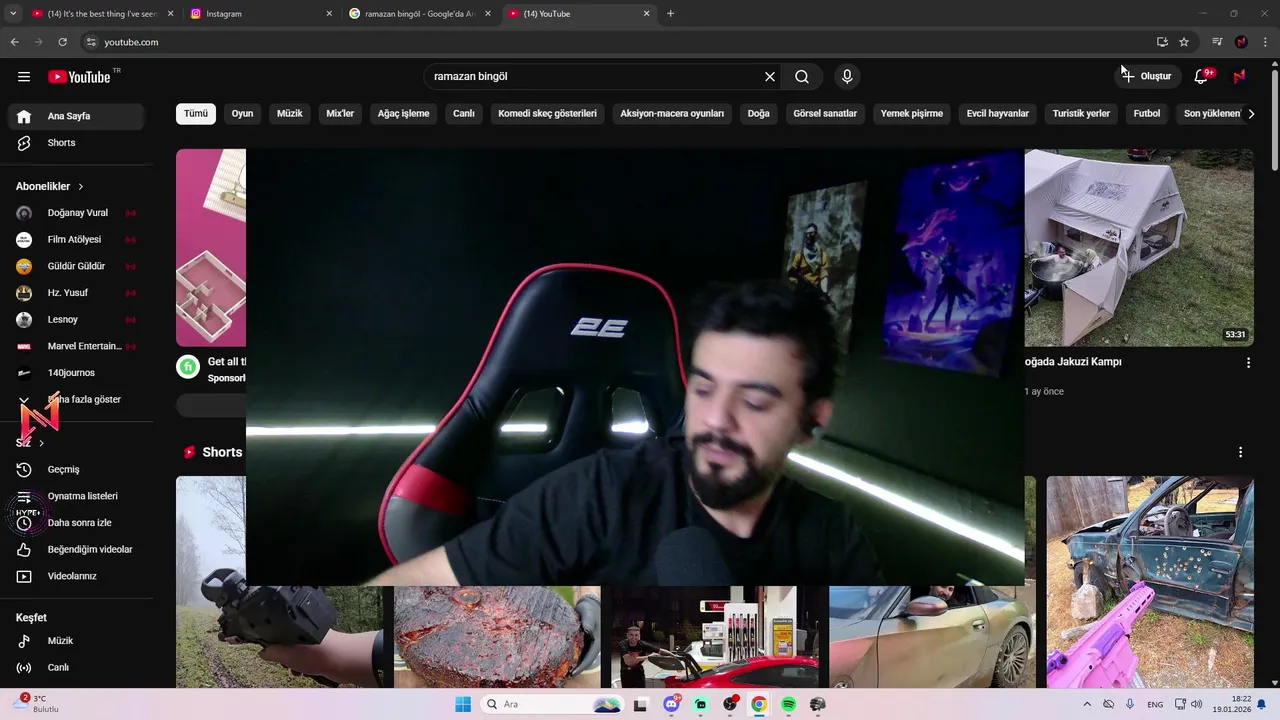The image size is (1280, 720).
Task: Open Chrome three-dot menu
Action: (1266, 42)
